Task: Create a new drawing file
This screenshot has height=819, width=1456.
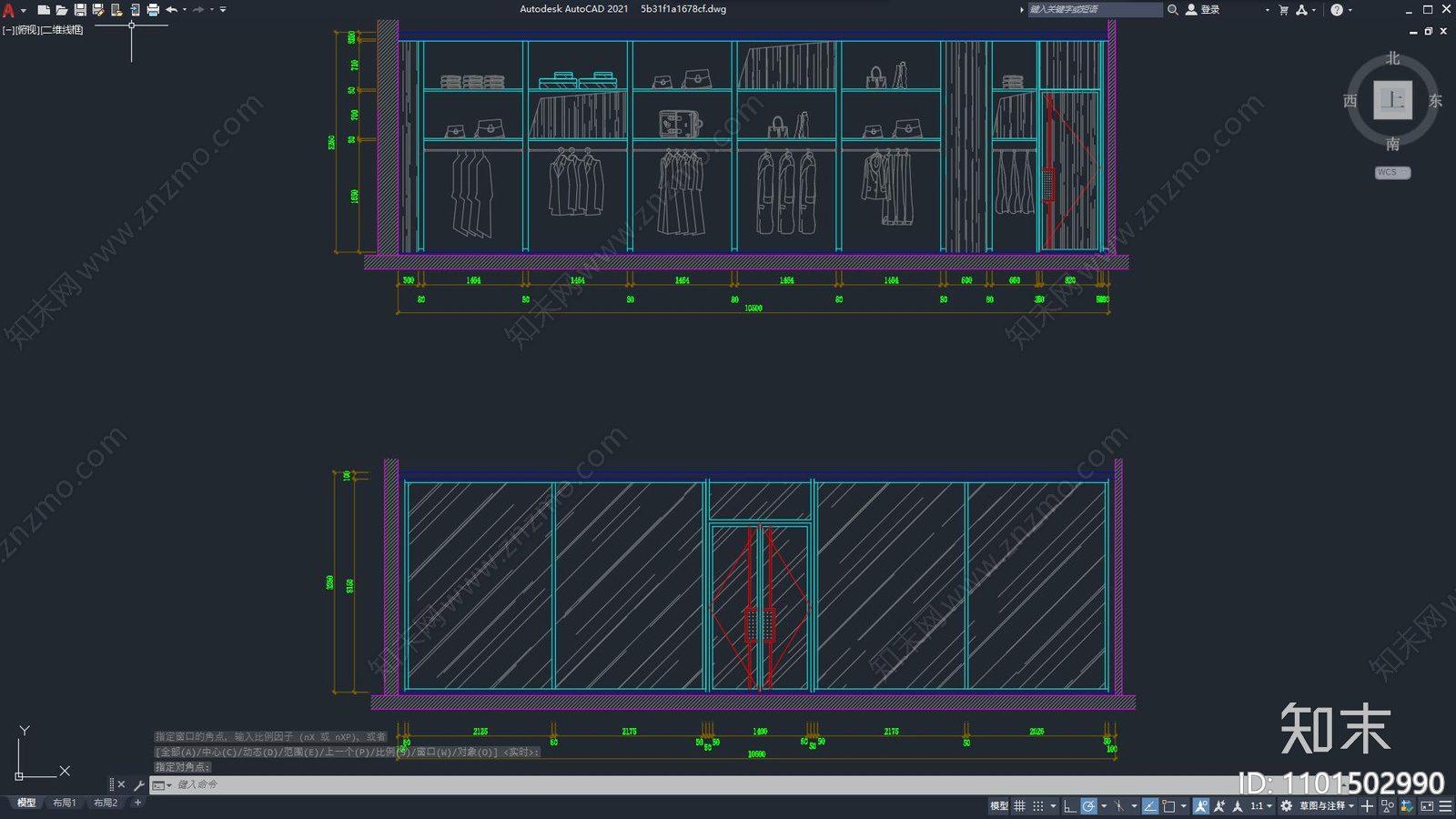Action: tap(43, 9)
